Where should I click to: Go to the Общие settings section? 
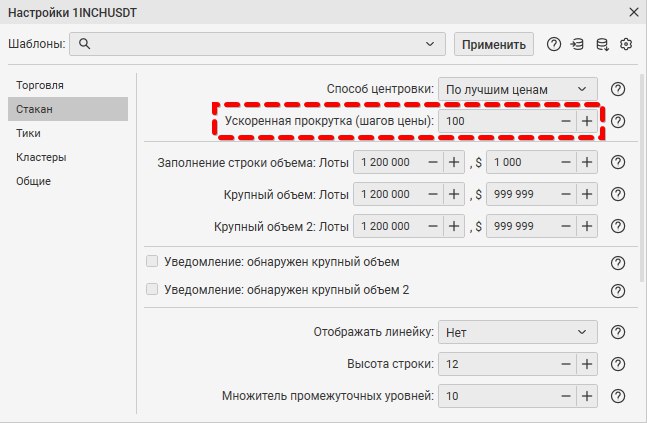pyautogui.click(x=33, y=181)
